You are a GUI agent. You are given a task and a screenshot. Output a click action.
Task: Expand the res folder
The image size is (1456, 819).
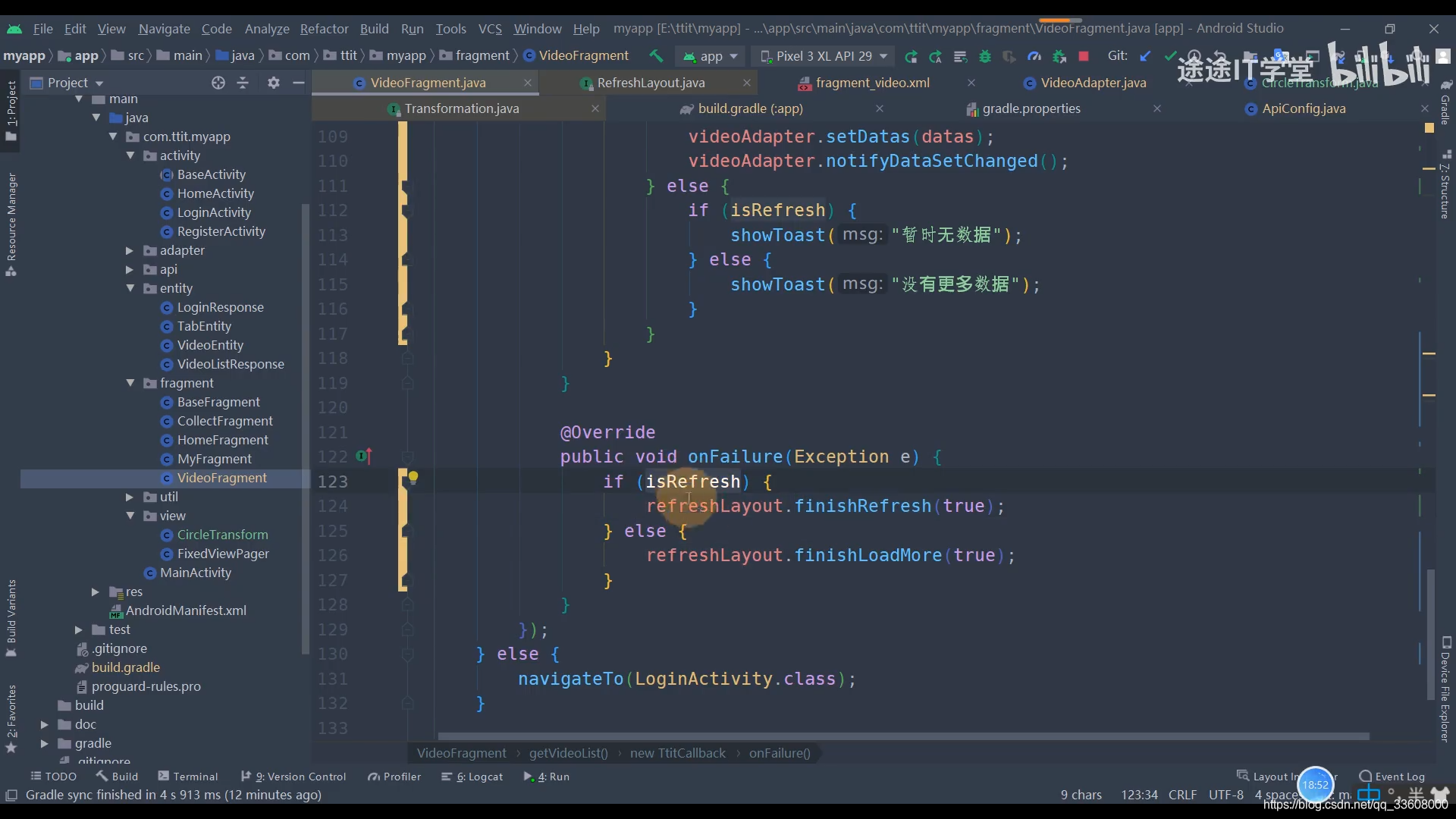pyautogui.click(x=96, y=591)
